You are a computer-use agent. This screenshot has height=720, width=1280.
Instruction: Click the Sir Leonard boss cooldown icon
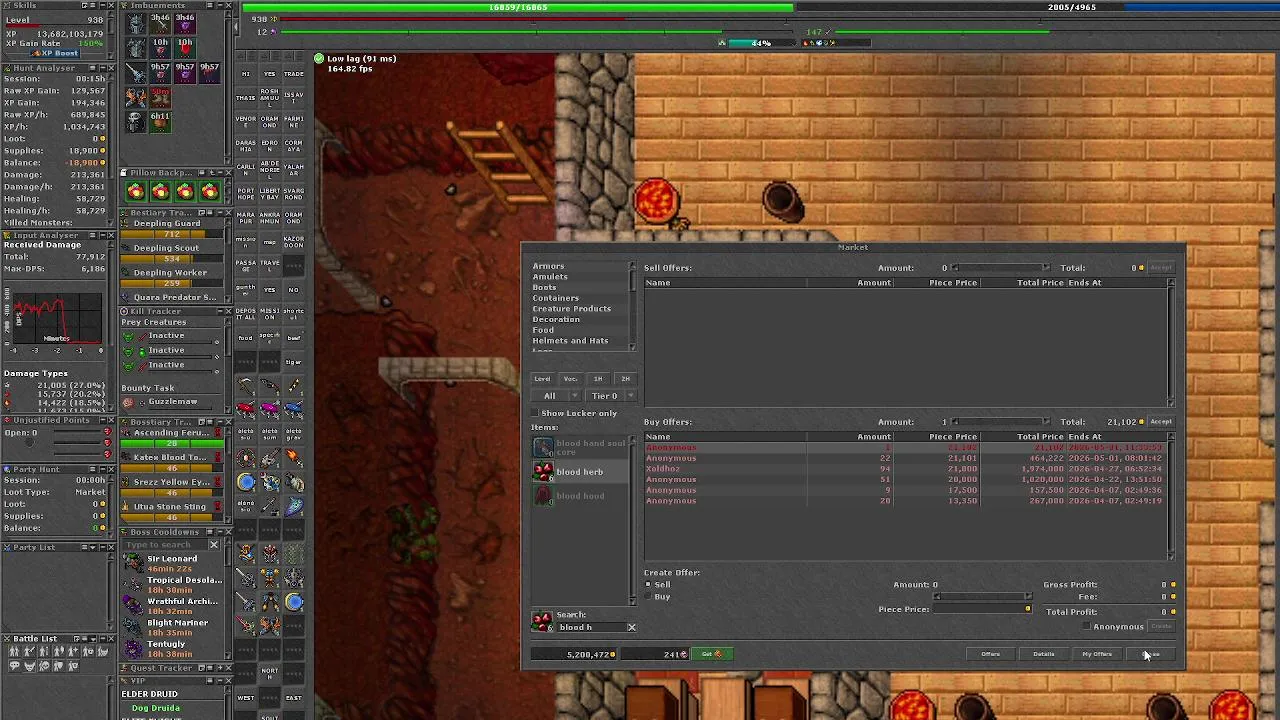pos(133,563)
